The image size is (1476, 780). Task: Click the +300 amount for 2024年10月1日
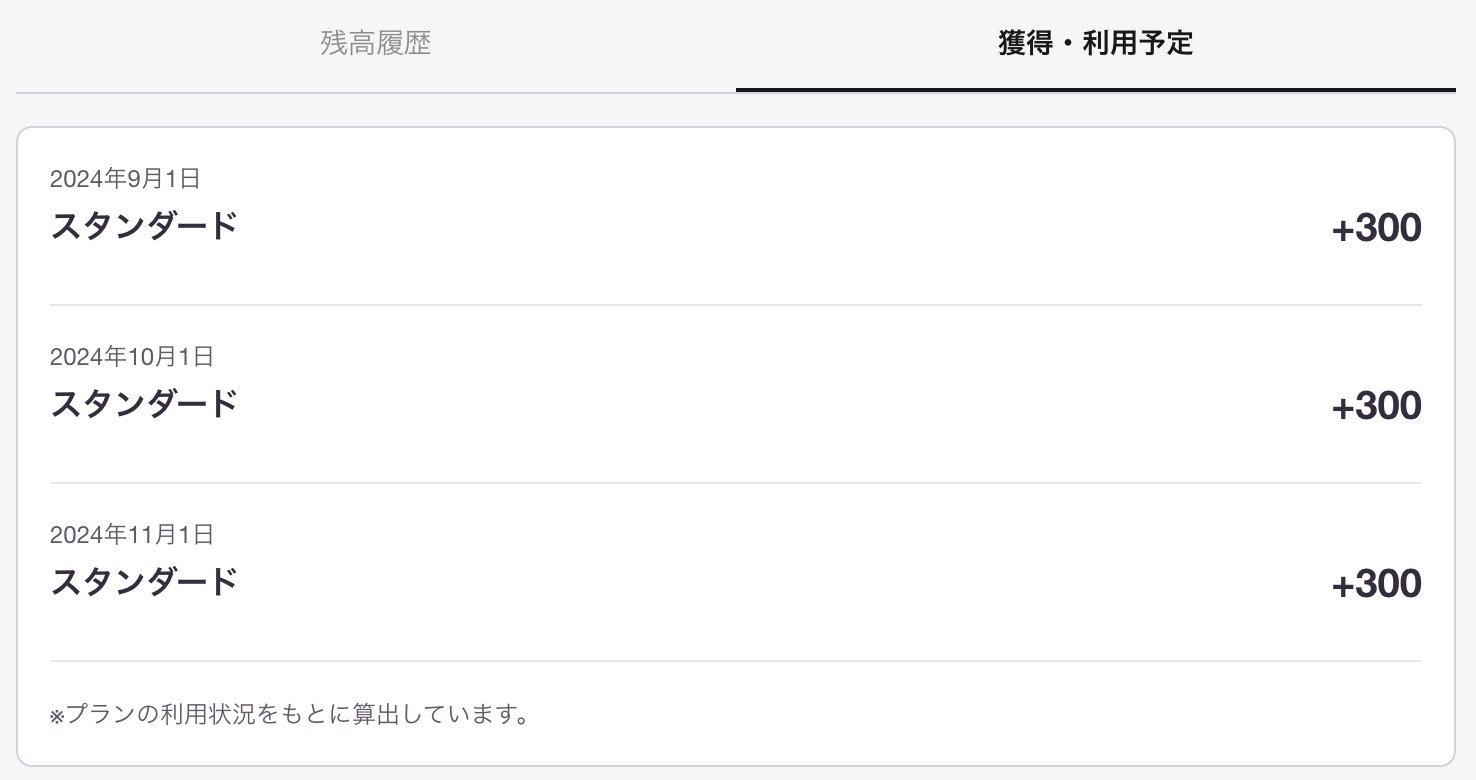click(1376, 407)
